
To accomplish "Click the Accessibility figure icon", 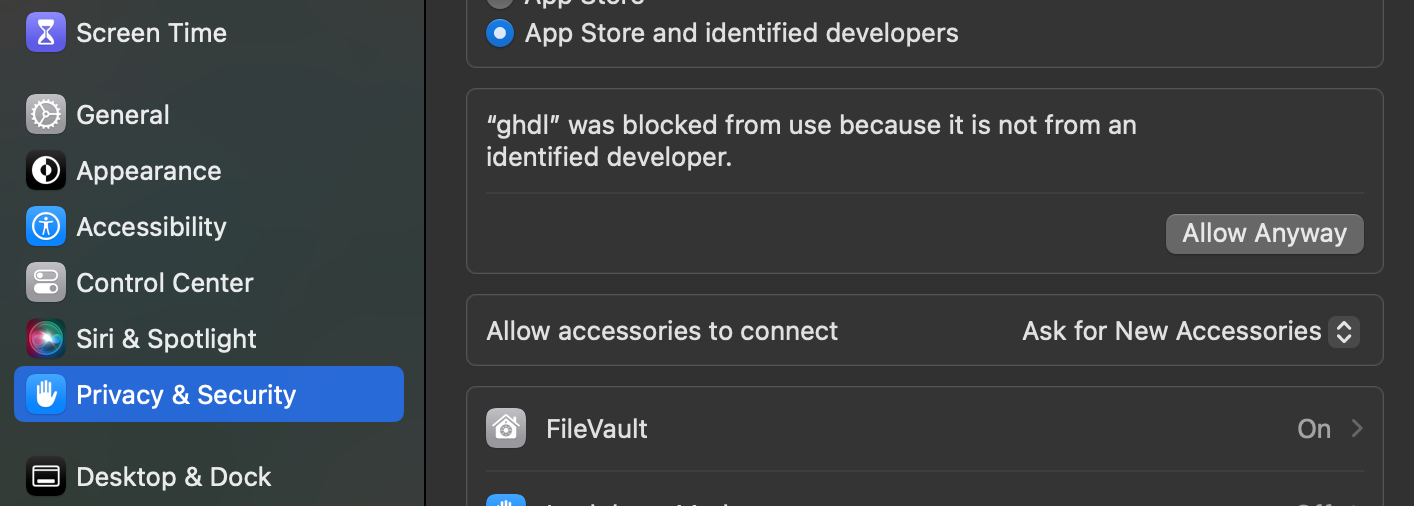I will pyautogui.click(x=46, y=227).
